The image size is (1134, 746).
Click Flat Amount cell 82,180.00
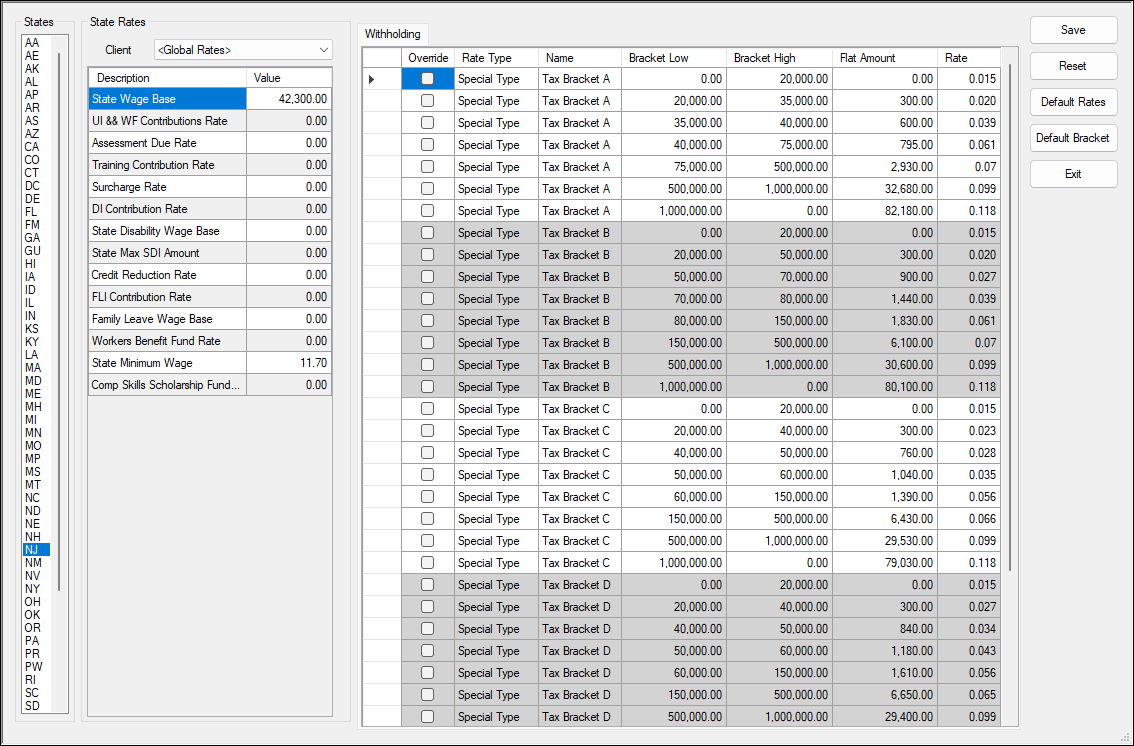884,211
